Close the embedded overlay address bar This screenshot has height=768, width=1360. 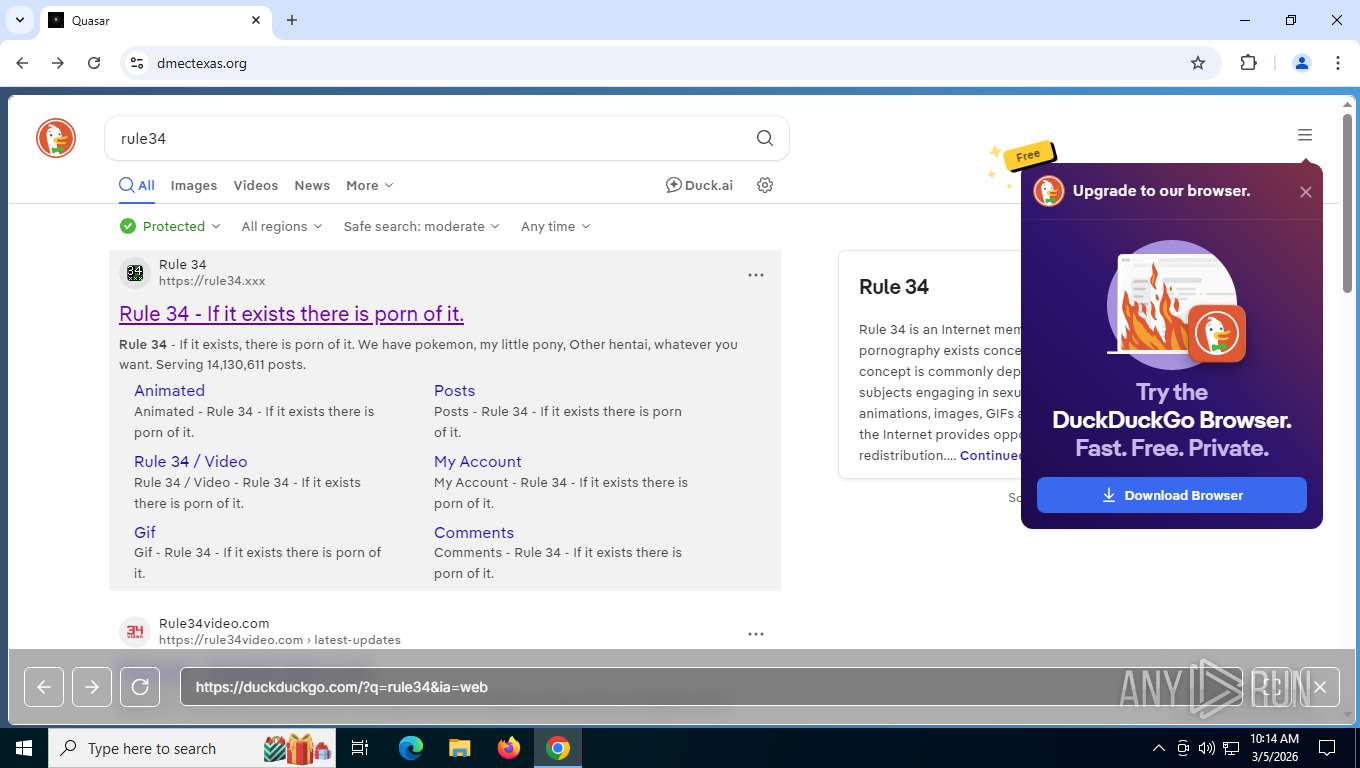click(1320, 687)
